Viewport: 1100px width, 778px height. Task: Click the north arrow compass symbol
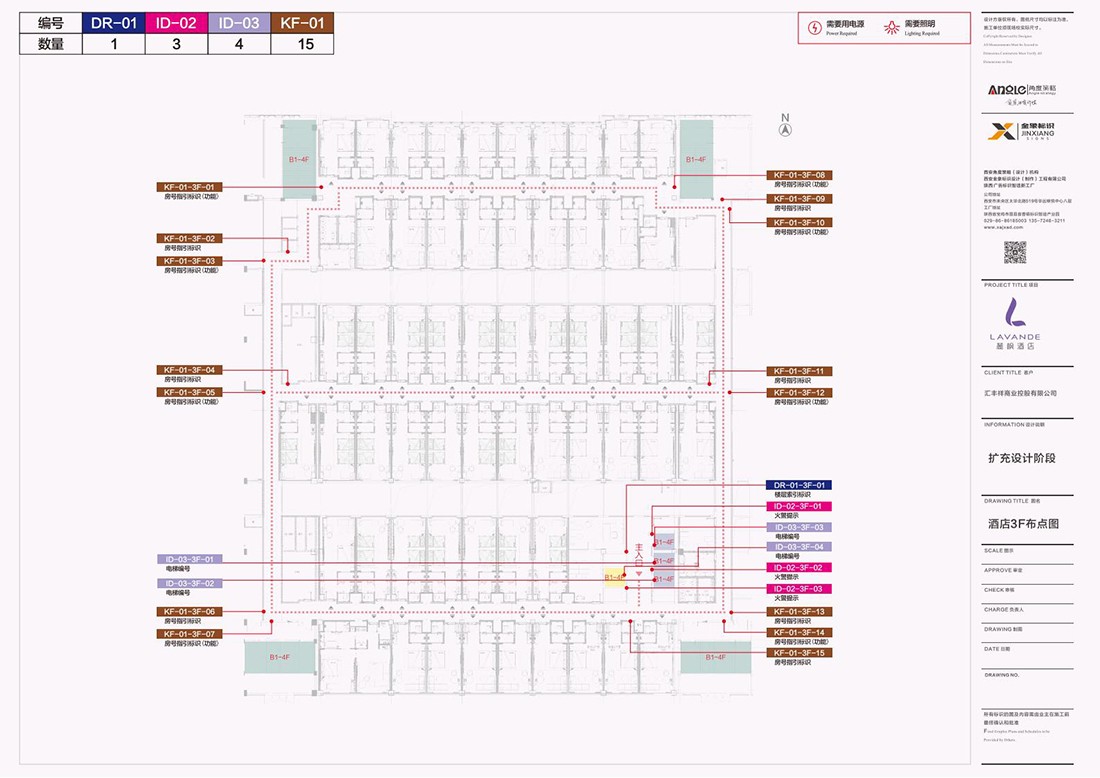click(x=785, y=129)
